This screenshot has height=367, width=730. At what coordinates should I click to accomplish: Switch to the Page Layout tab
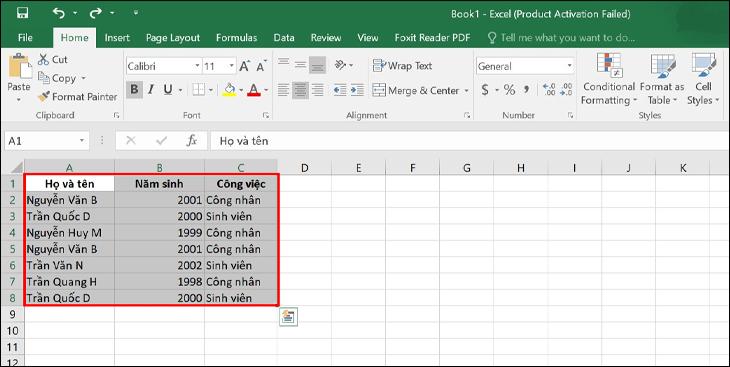173,38
